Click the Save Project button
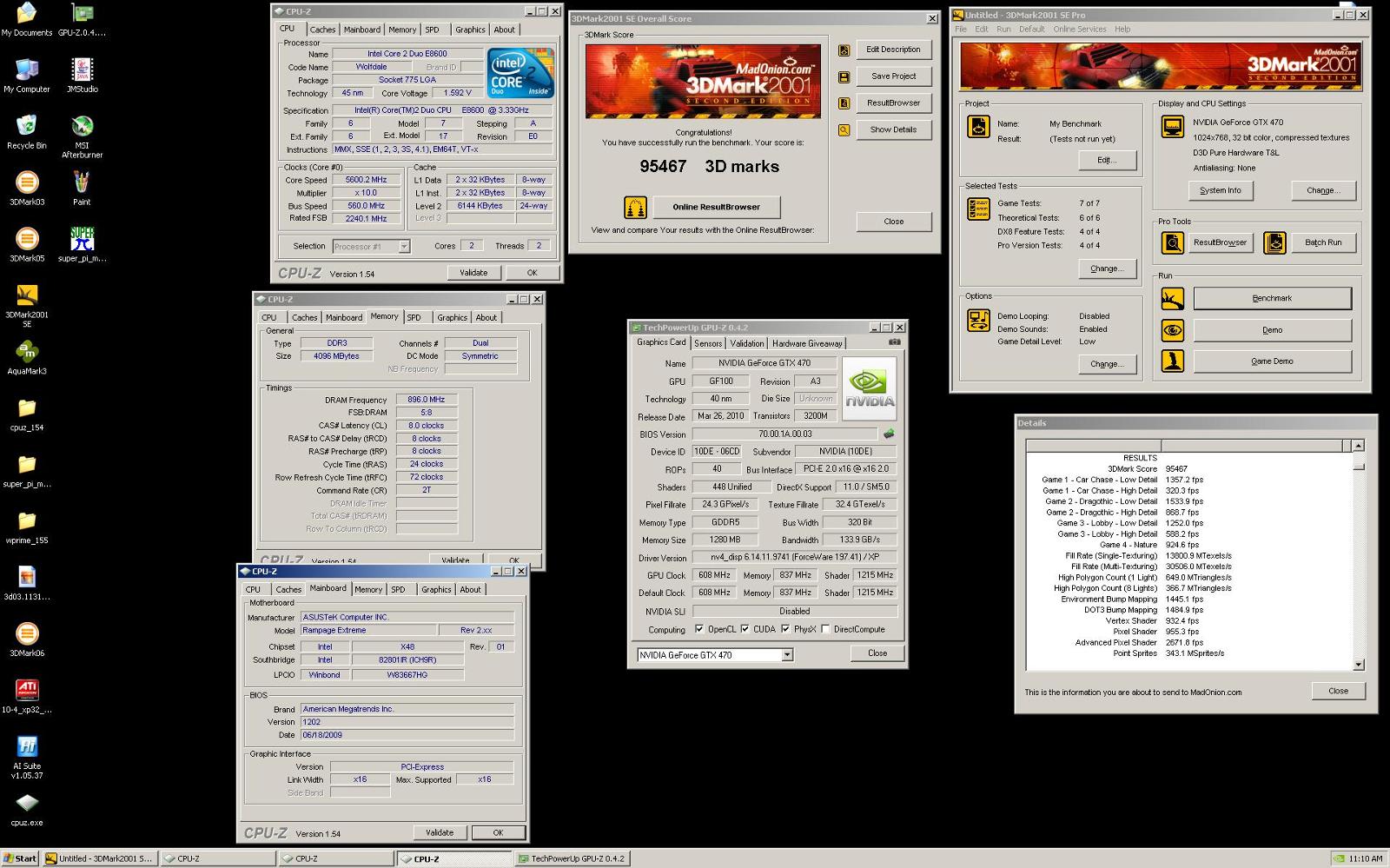This screenshot has height=868, width=1390. 893,76
